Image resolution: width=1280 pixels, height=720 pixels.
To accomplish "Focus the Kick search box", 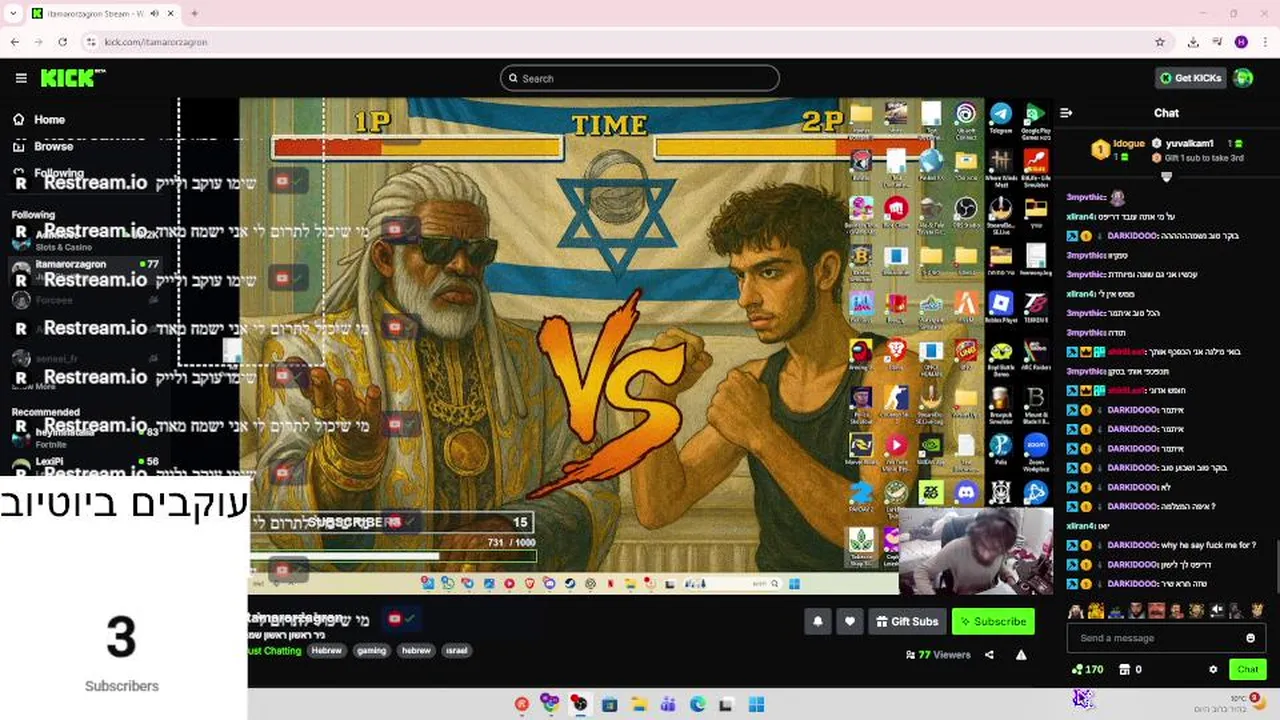I will pos(640,78).
